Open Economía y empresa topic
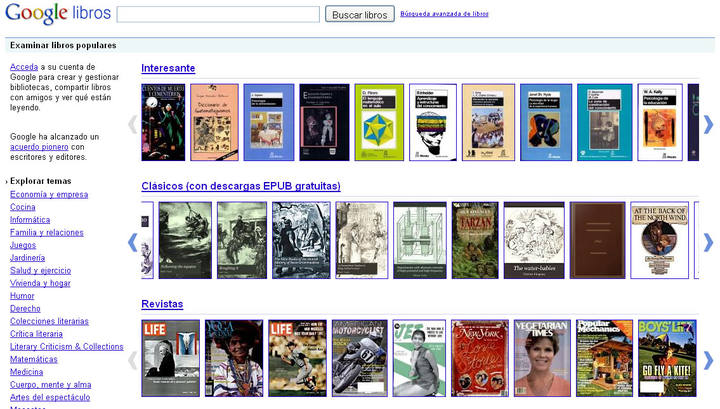The image size is (720, 409). tap(49, 195)
